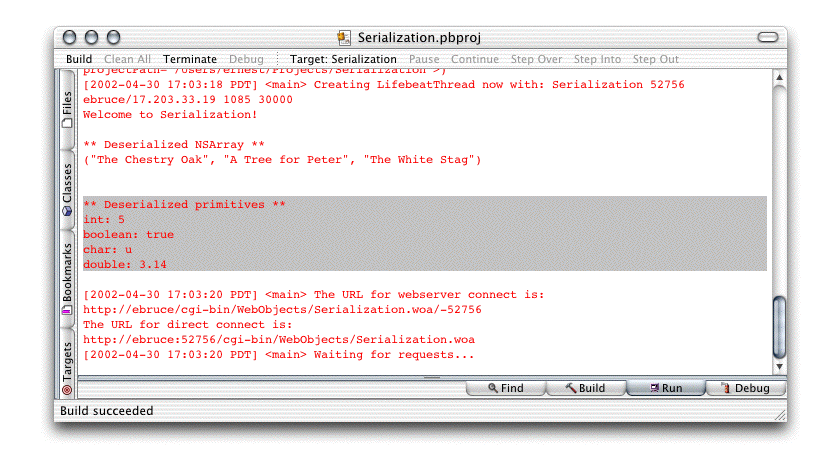Click the '** Deserialized NSArray **' line
This screenshot has width=837, height=465.
tap(173, 144)
